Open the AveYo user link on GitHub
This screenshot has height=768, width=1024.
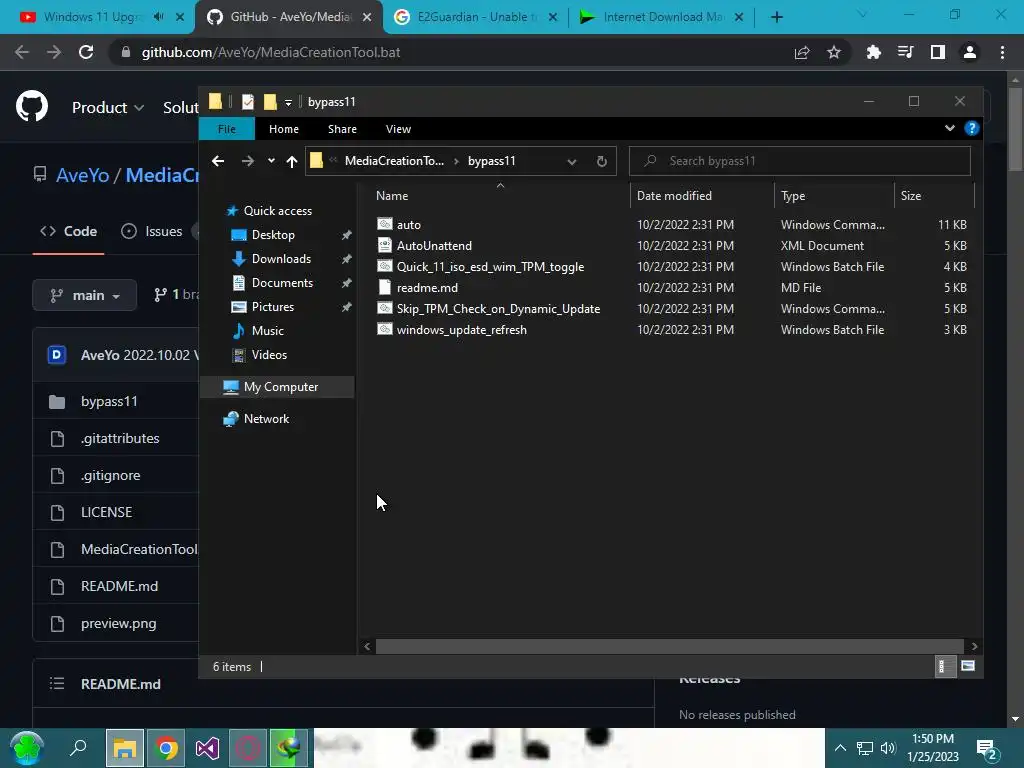82,175
